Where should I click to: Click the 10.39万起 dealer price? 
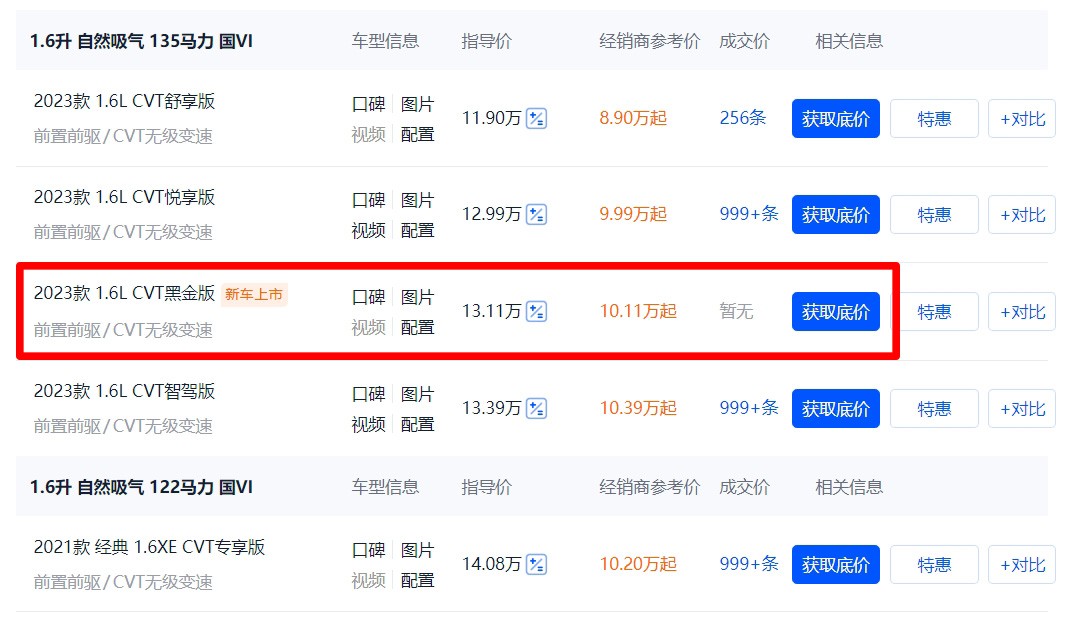[x=638, y=408]
